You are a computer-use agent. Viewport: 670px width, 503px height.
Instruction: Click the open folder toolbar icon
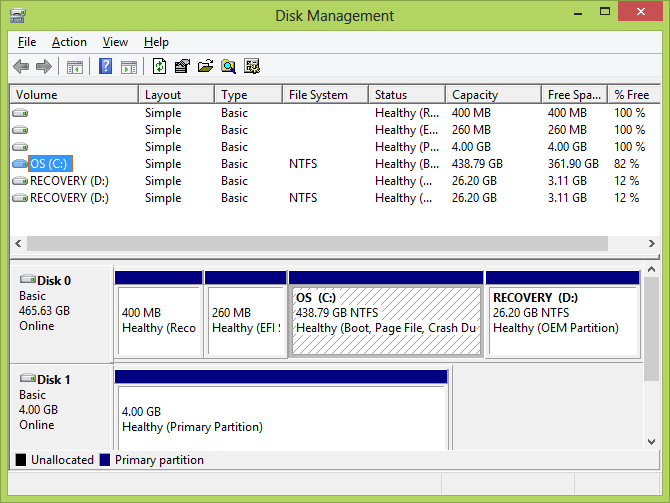tap(206, 67)
